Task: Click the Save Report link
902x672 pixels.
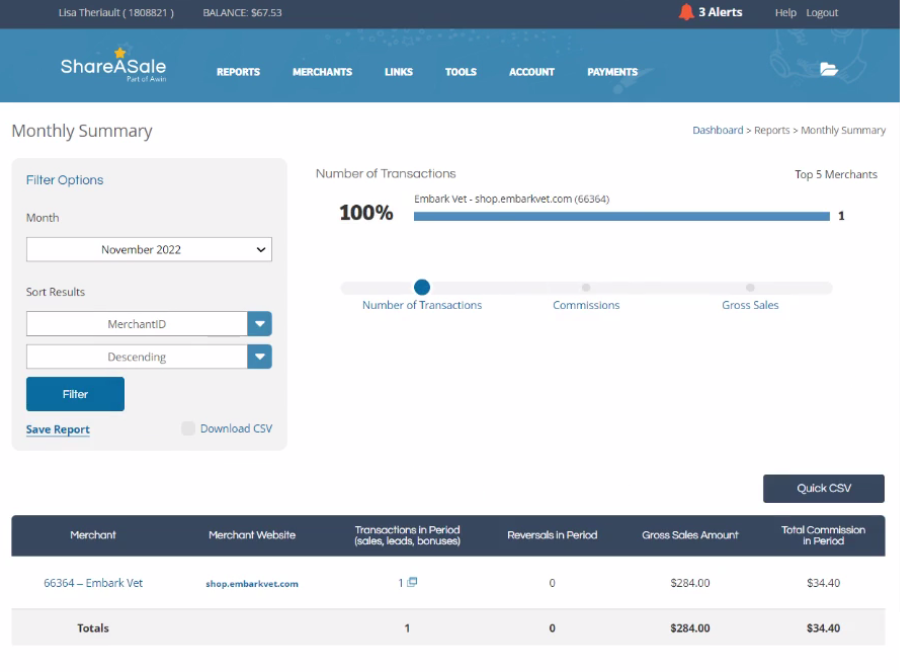Action: [x=58, y=429]
